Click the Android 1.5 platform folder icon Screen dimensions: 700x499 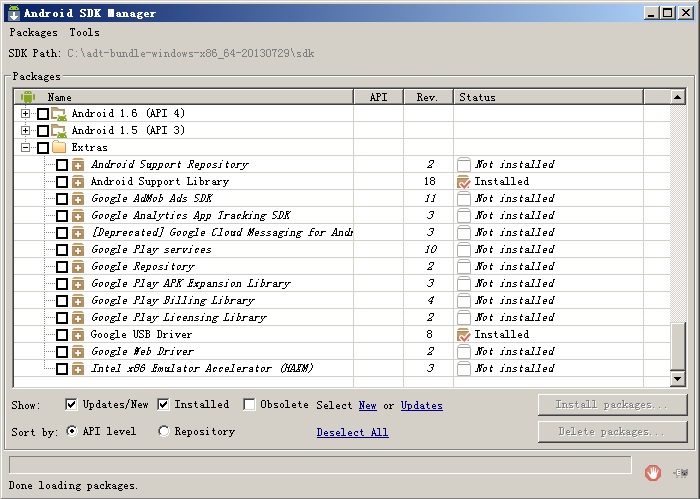(x=59, y=131)
